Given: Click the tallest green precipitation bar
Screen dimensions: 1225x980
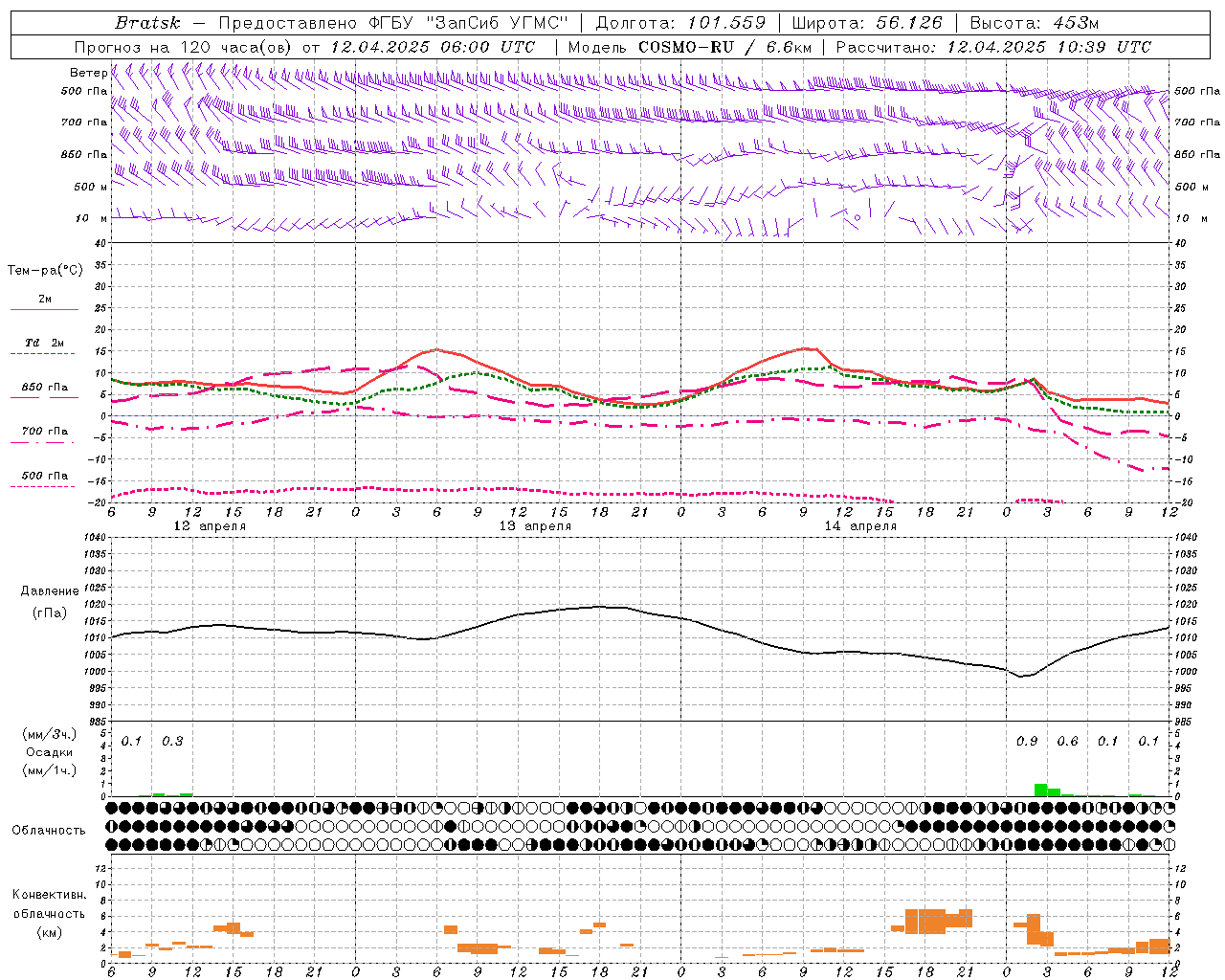Looking at the screenshot, I should point(1040,790).
